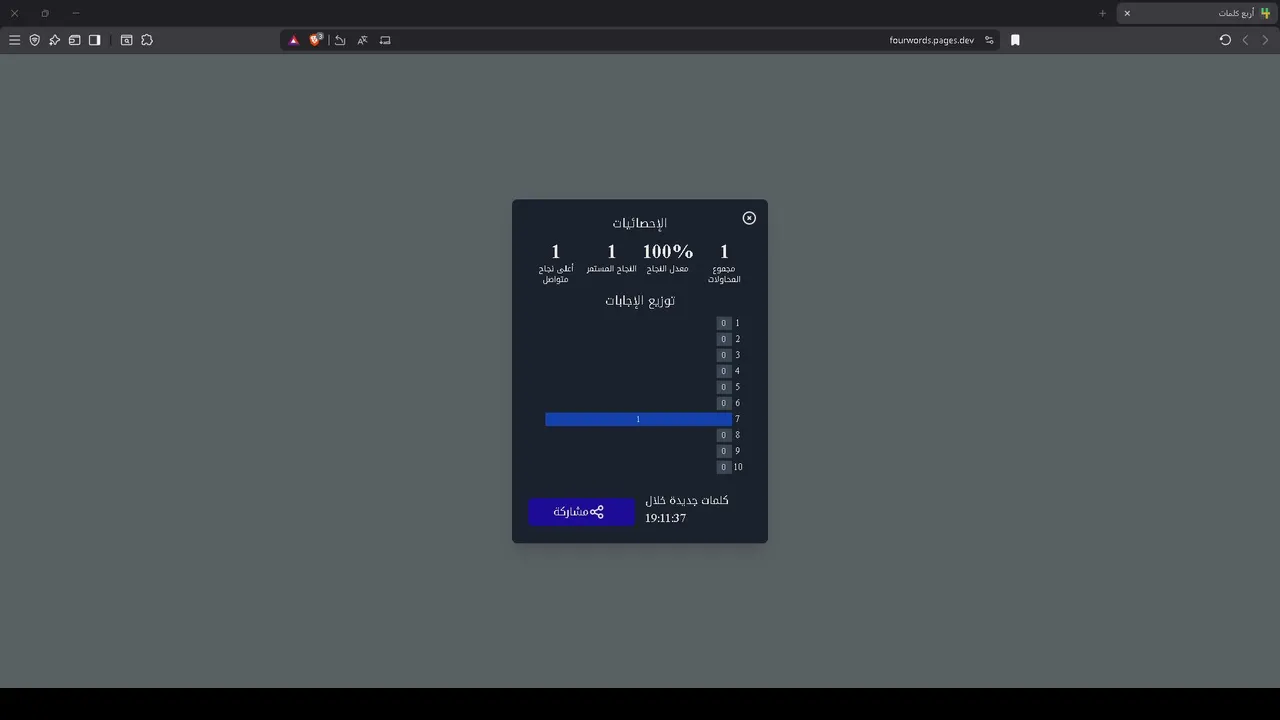The image size is (1280, 720).
Task: Open site settings icon beside the URL
Action: pyautogui.click(x=989, y=40)
